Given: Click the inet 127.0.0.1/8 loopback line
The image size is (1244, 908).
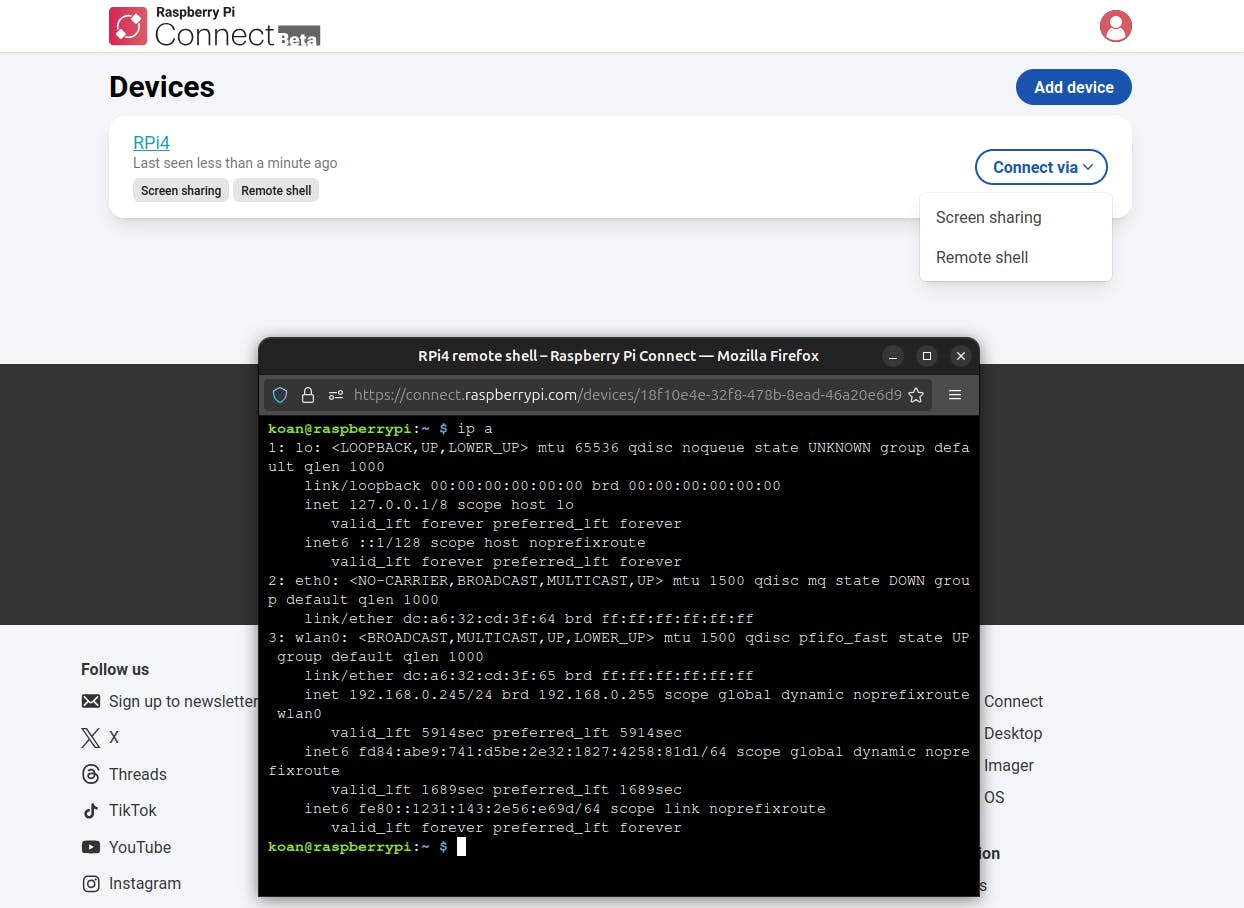Looking at the screenshot, I should click(x=439, y=505).
